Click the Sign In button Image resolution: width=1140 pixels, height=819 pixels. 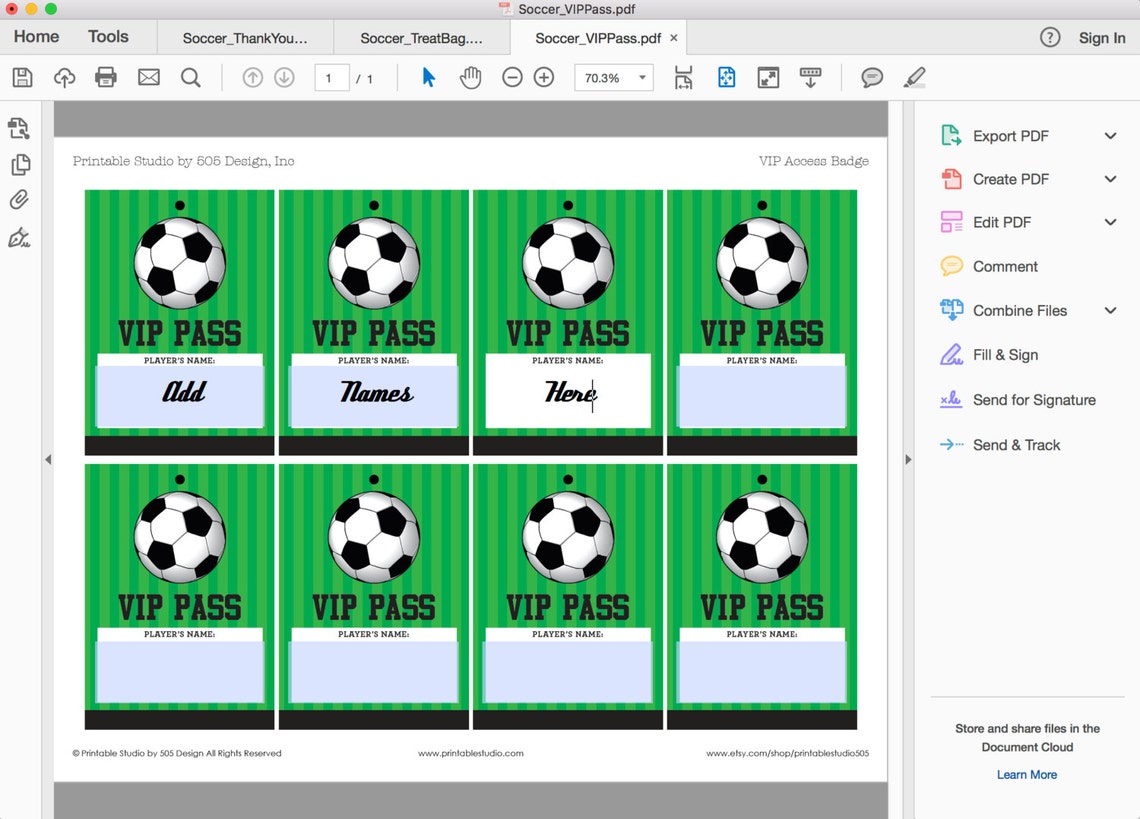click(x=1101, y=38)
